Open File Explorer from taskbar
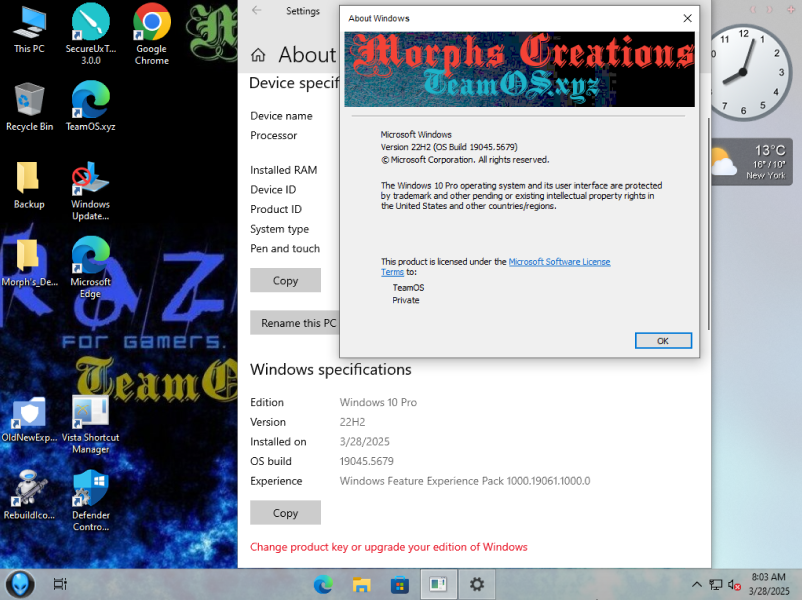The image size is (802, 600). (362, 584)
